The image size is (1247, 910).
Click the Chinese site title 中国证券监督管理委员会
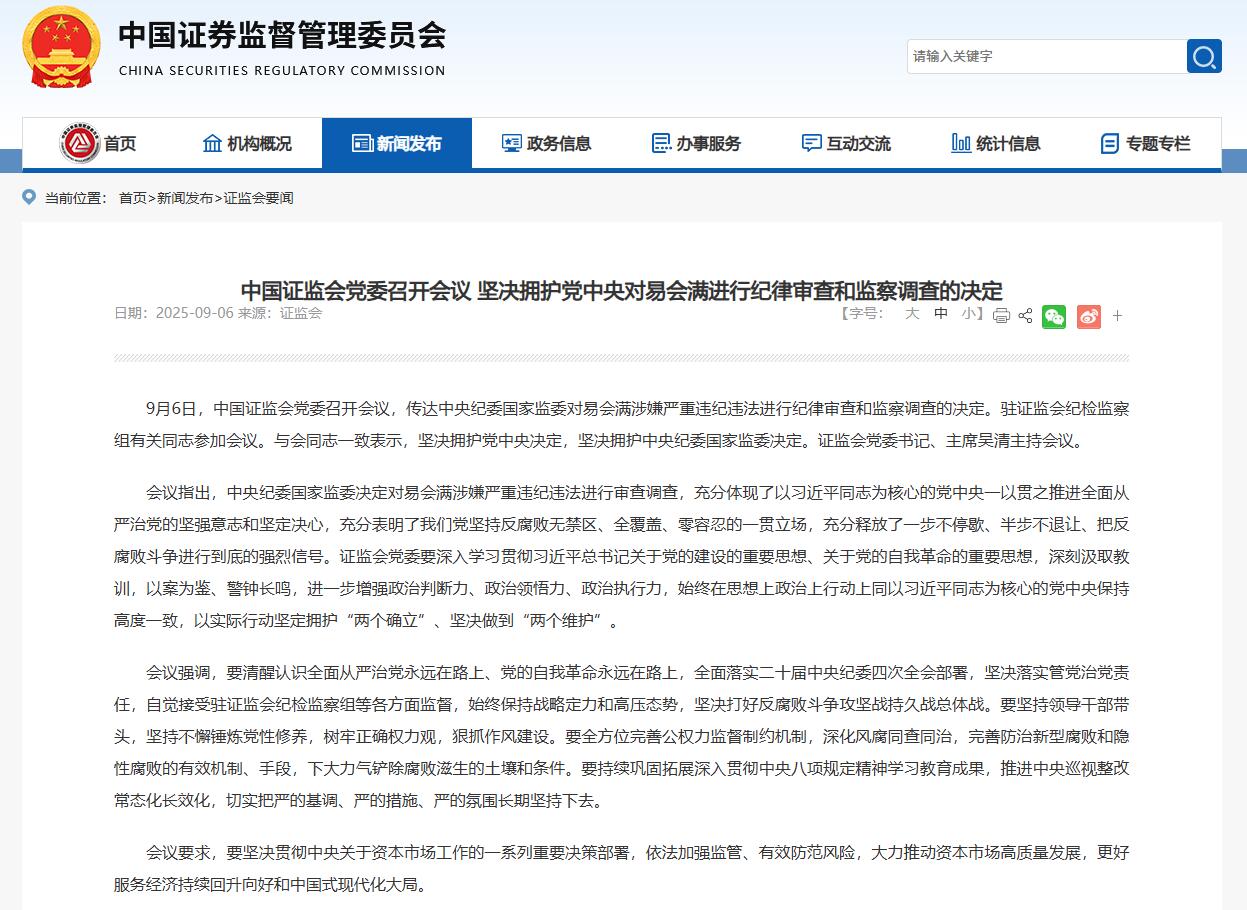pos(282,35)
